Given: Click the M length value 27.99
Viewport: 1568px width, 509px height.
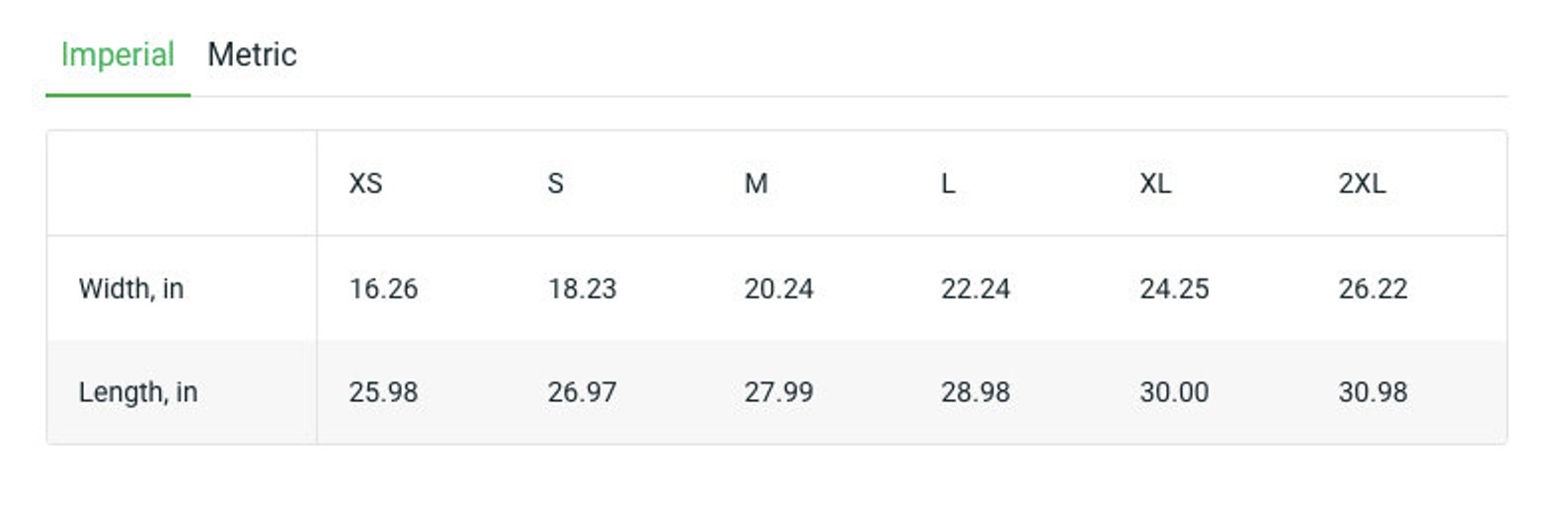Looking at the screenshot, I should (778, 392).
